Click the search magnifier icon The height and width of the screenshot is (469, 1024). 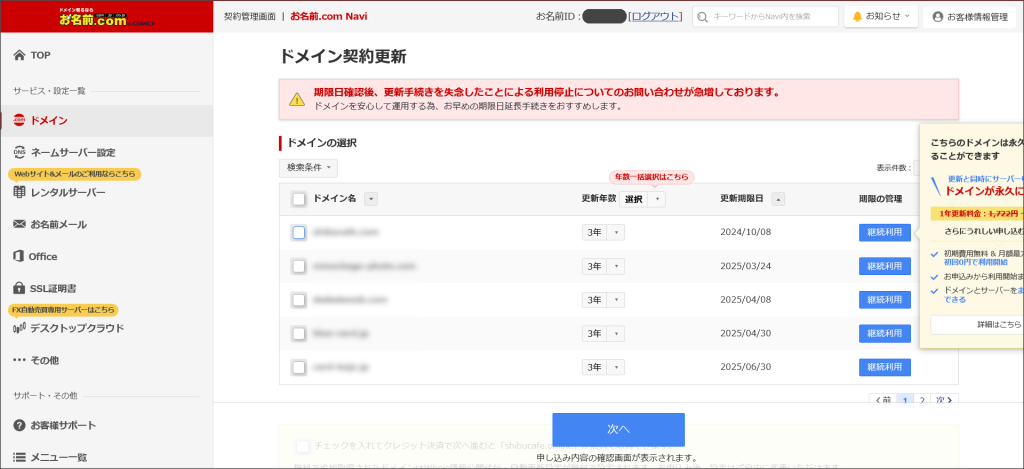(703, 17)
